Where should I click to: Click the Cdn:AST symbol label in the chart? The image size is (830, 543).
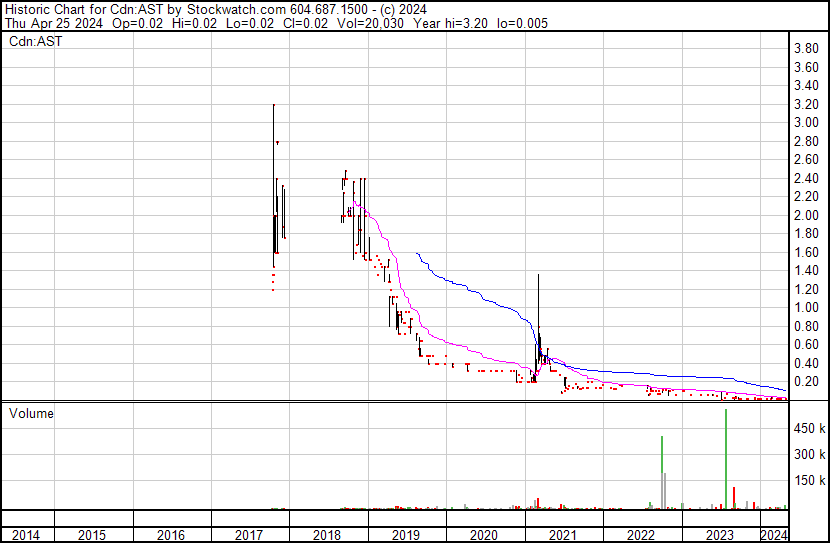[x=35, y=42]
